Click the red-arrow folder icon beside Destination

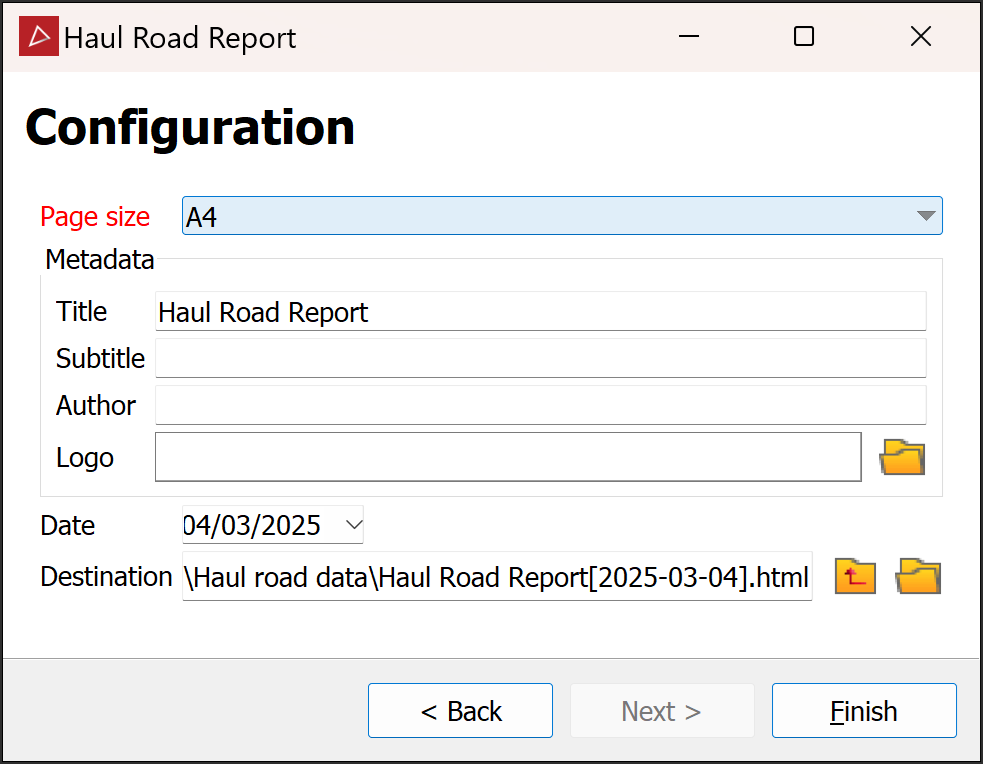(855, 577)
